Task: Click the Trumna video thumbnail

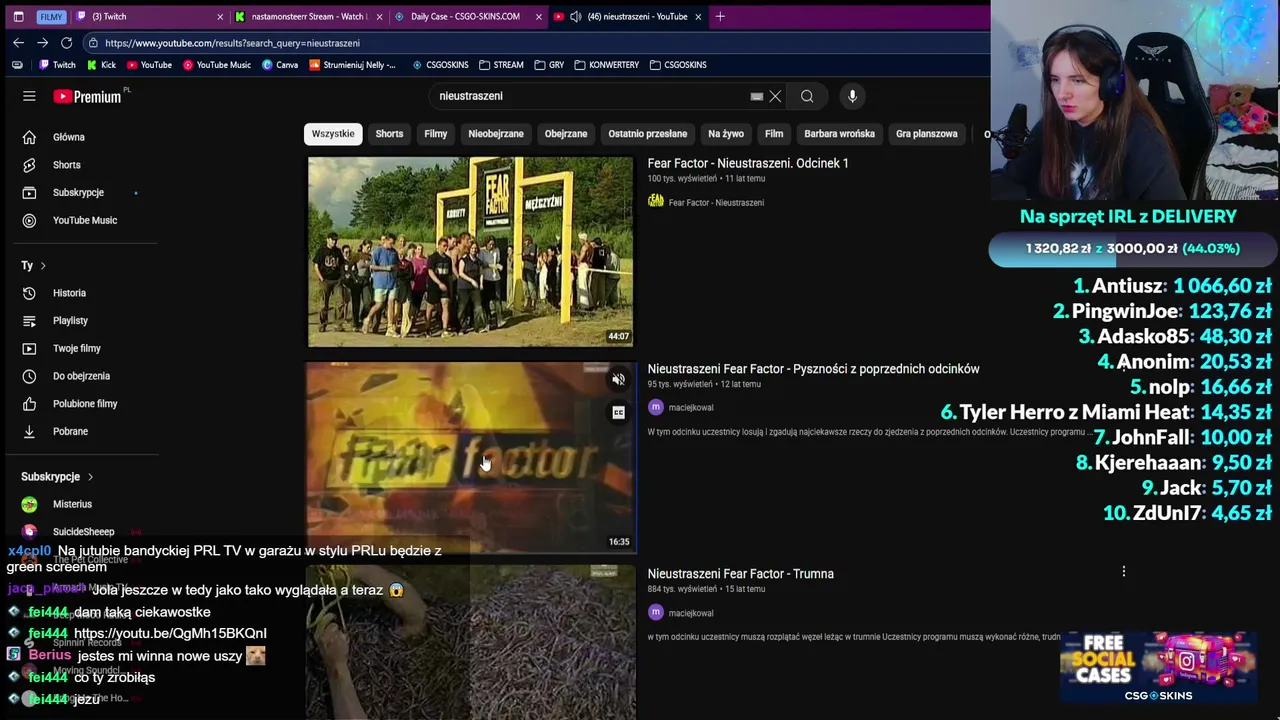Action: click(470, 642)
